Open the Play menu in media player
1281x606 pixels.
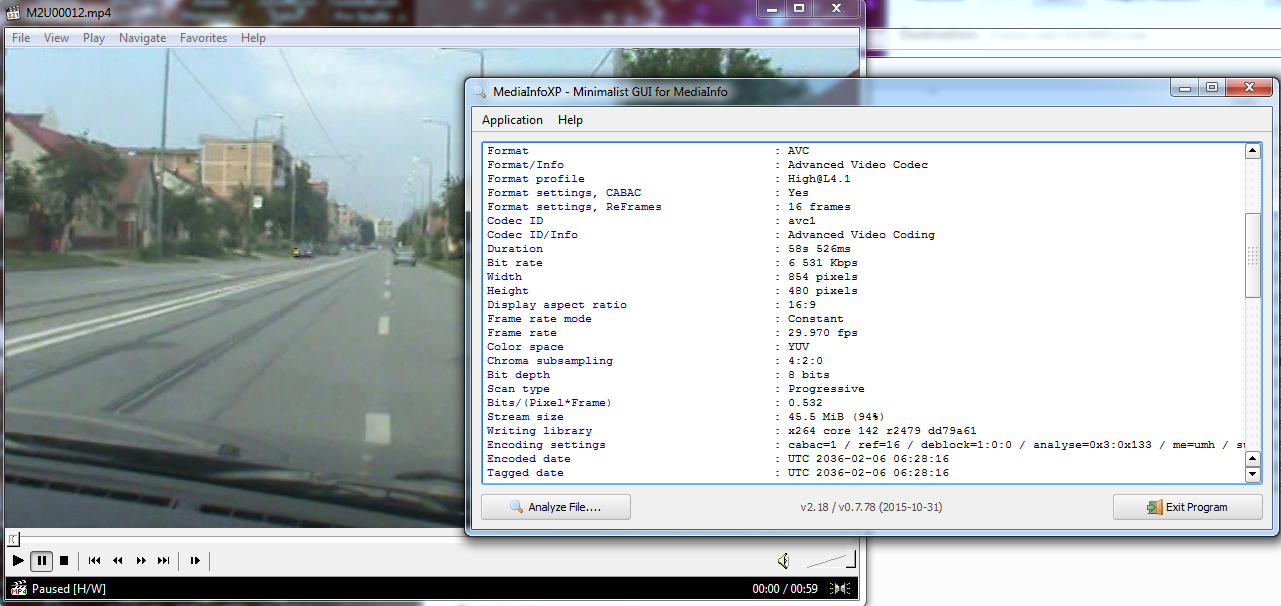[x=94, y=38]
